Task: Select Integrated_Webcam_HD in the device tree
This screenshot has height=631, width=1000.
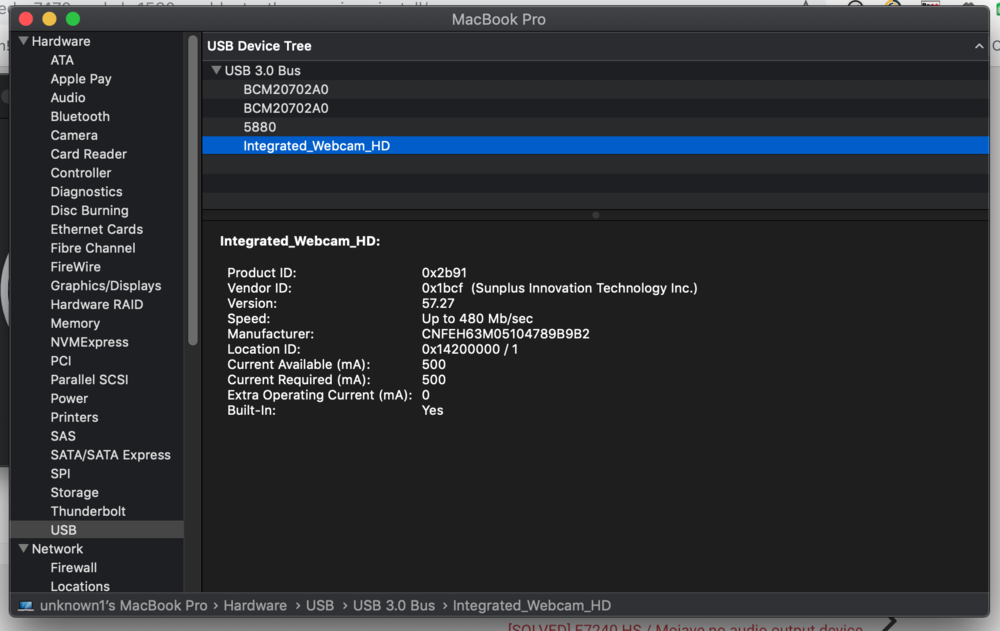Action: tap(316, 146)
